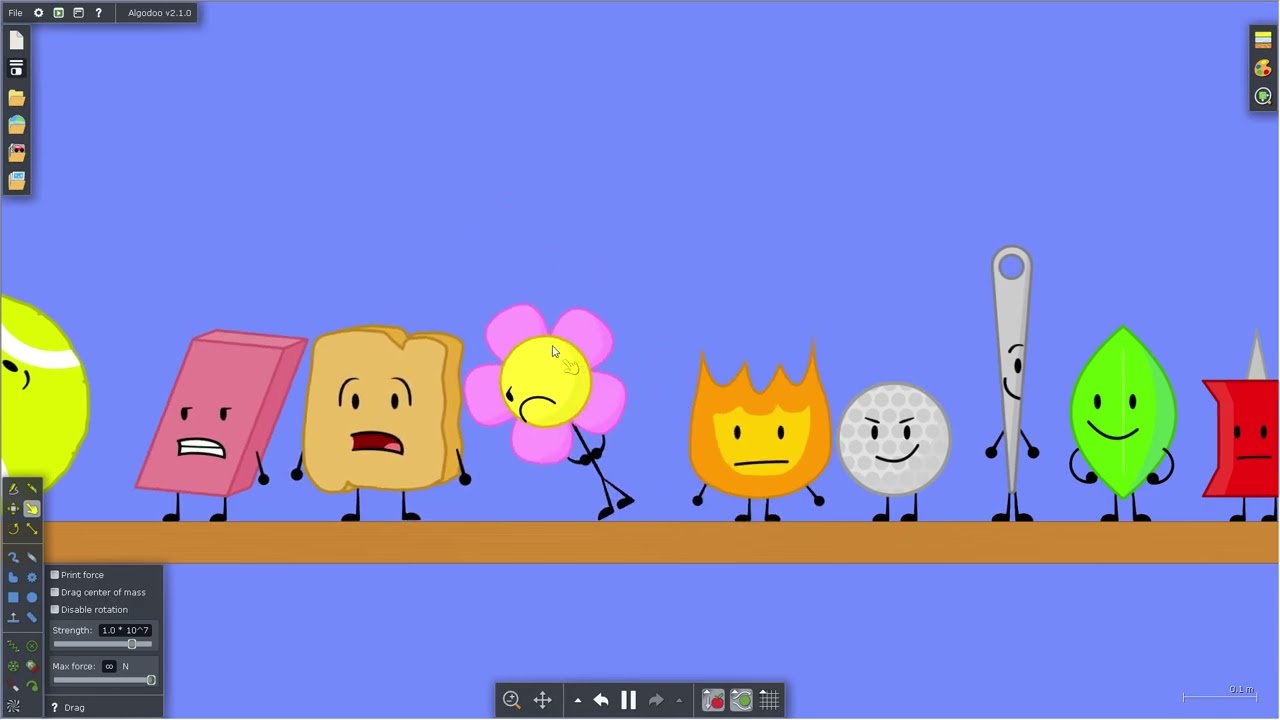Select the Fixate tool
The width and height of the screenshot is (1280, 720).
click(x=32, y=646)
